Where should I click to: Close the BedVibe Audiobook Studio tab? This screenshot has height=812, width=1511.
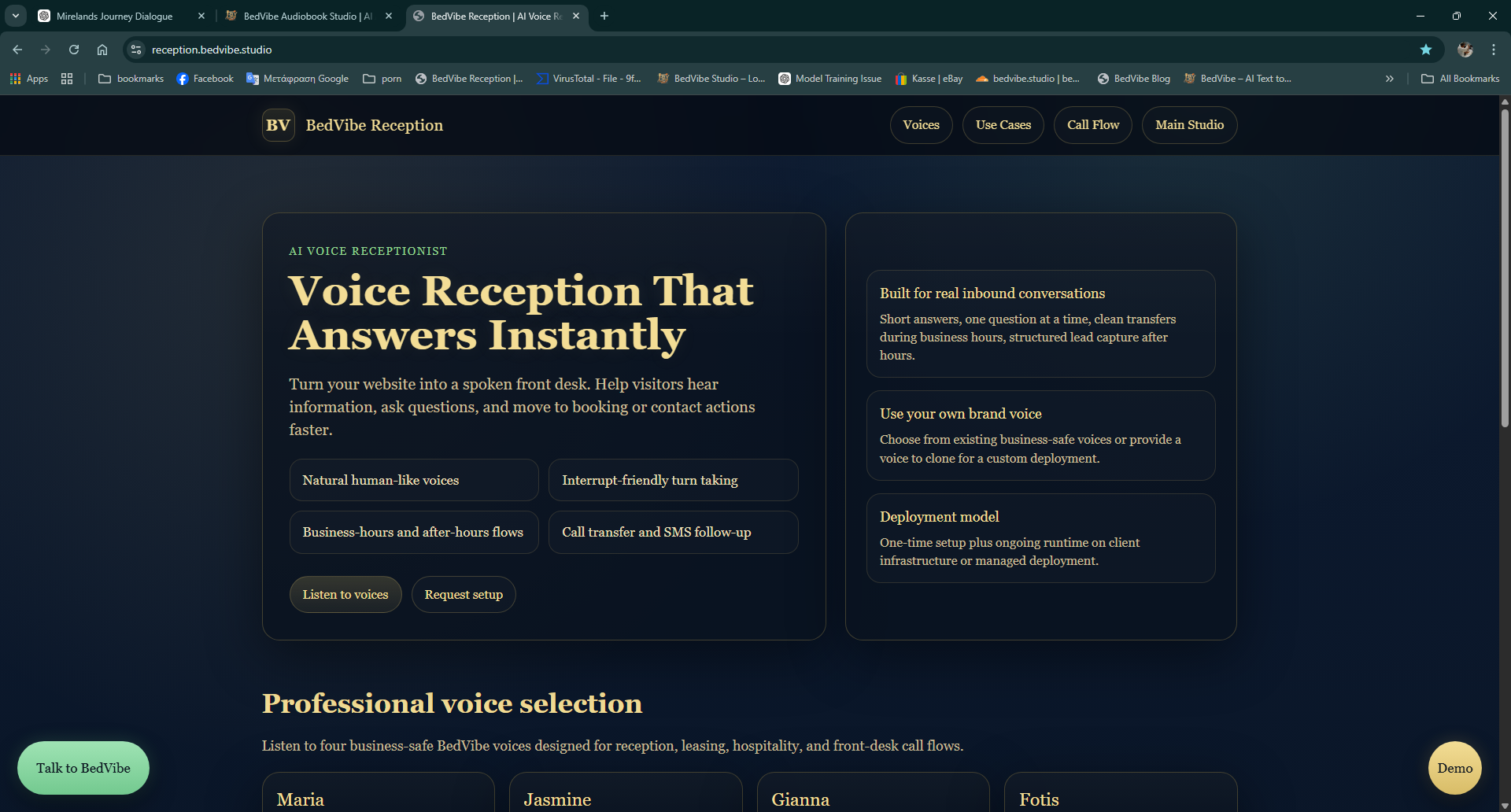[389, 16]
